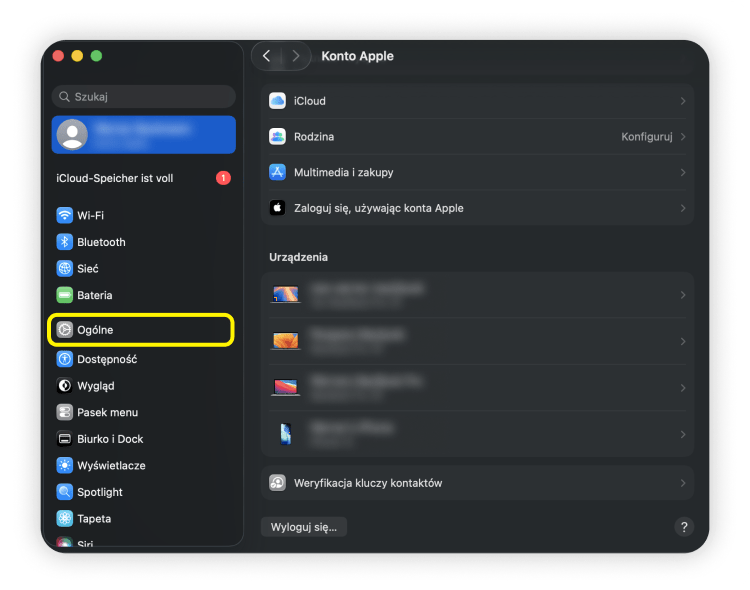Expand the Rodzina row chevron
Viewport: 750px width, 590px height.
tap(683, 136)
